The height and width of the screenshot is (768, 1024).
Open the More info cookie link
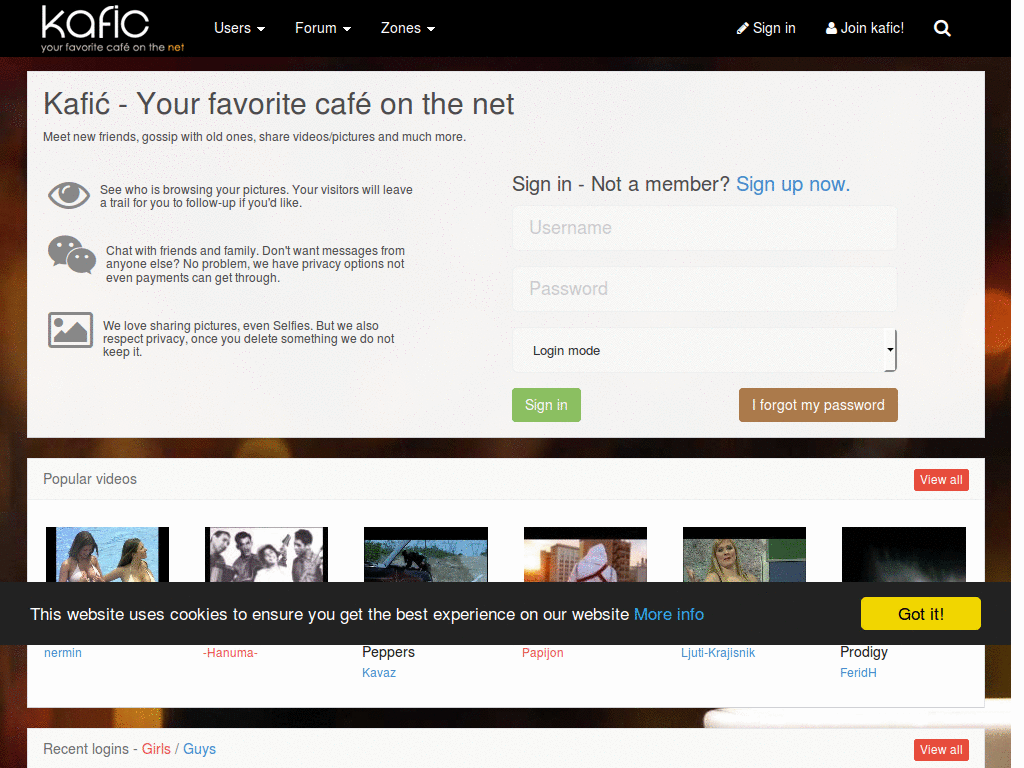pyautogui.click(x=669, y=615)
